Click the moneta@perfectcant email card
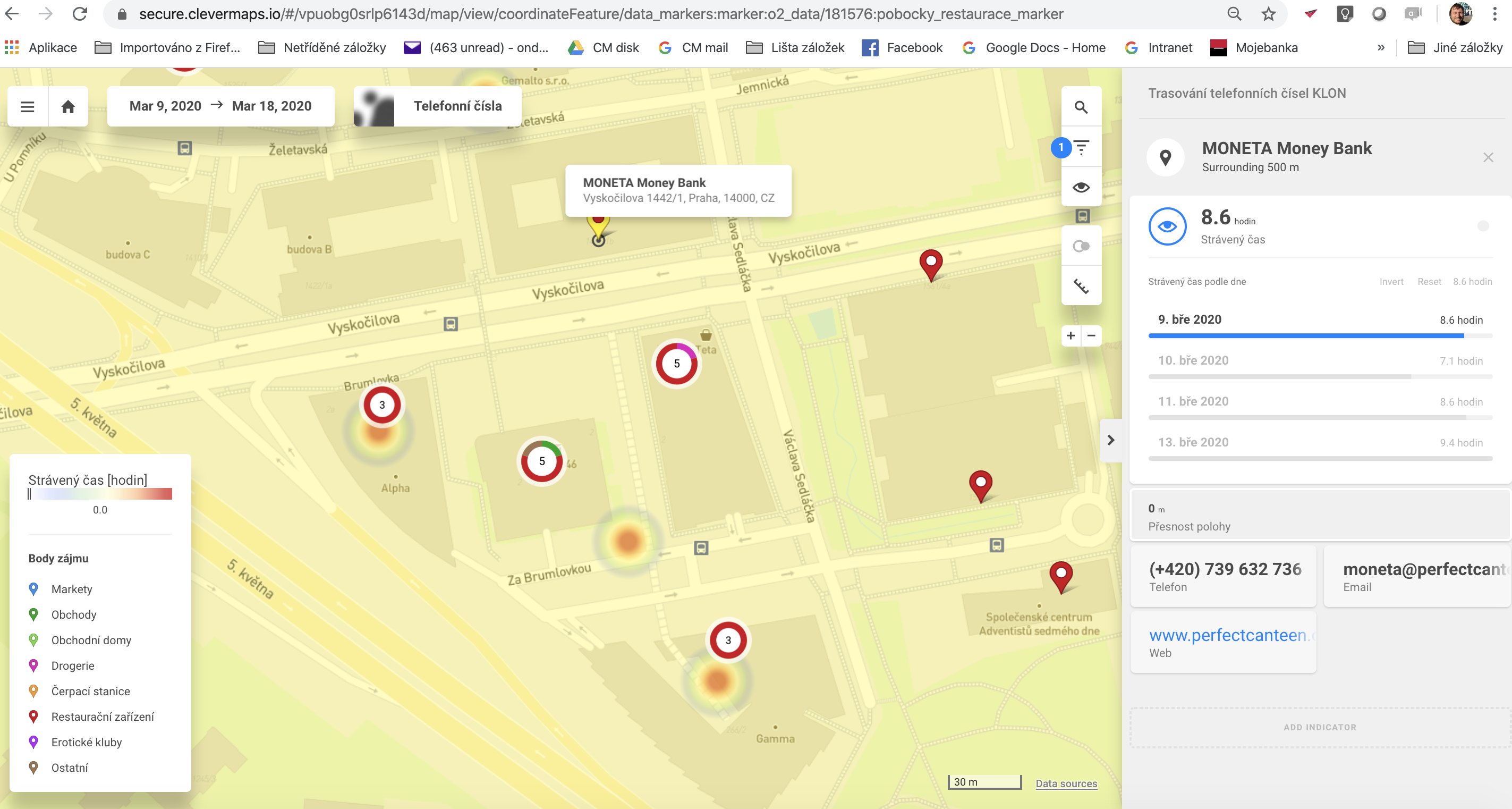Screen dimensions: 1512x809 1417,577
